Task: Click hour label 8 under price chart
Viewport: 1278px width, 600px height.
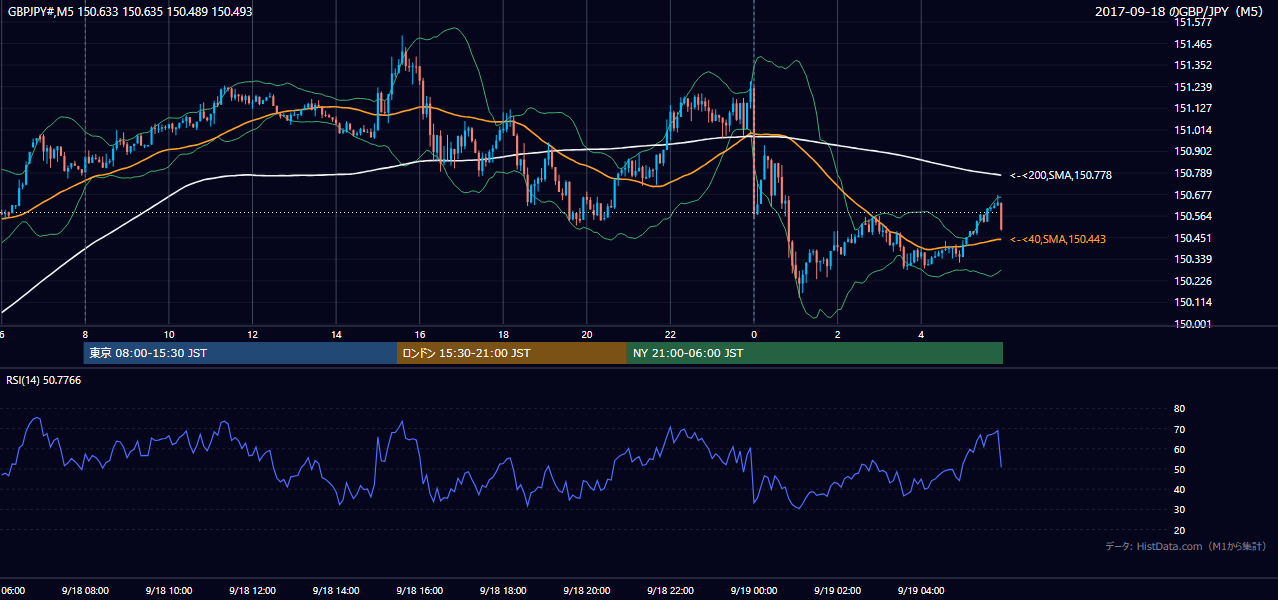Action: click(x=85, y=335)
